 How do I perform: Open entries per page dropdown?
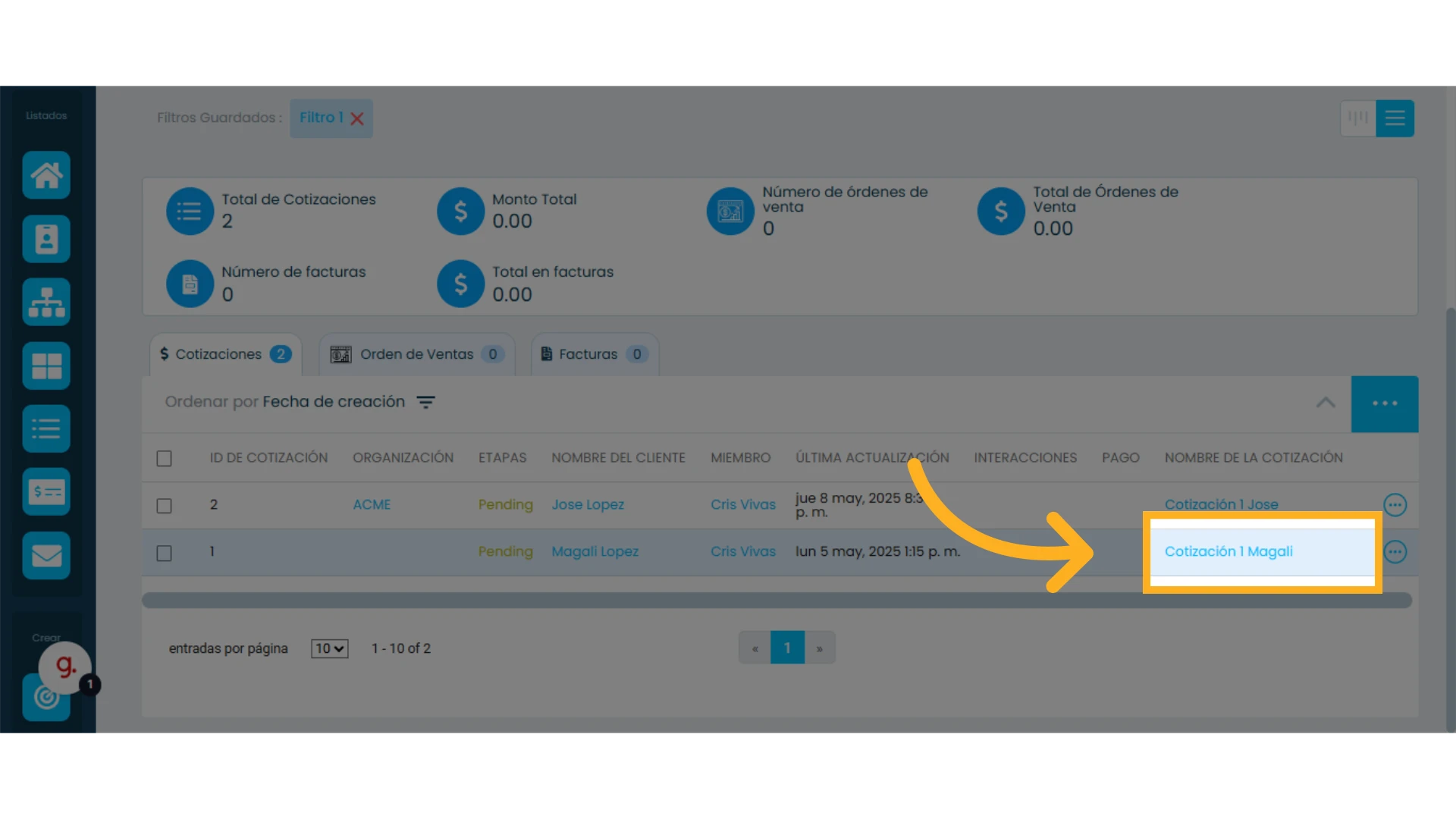[330, 648]
